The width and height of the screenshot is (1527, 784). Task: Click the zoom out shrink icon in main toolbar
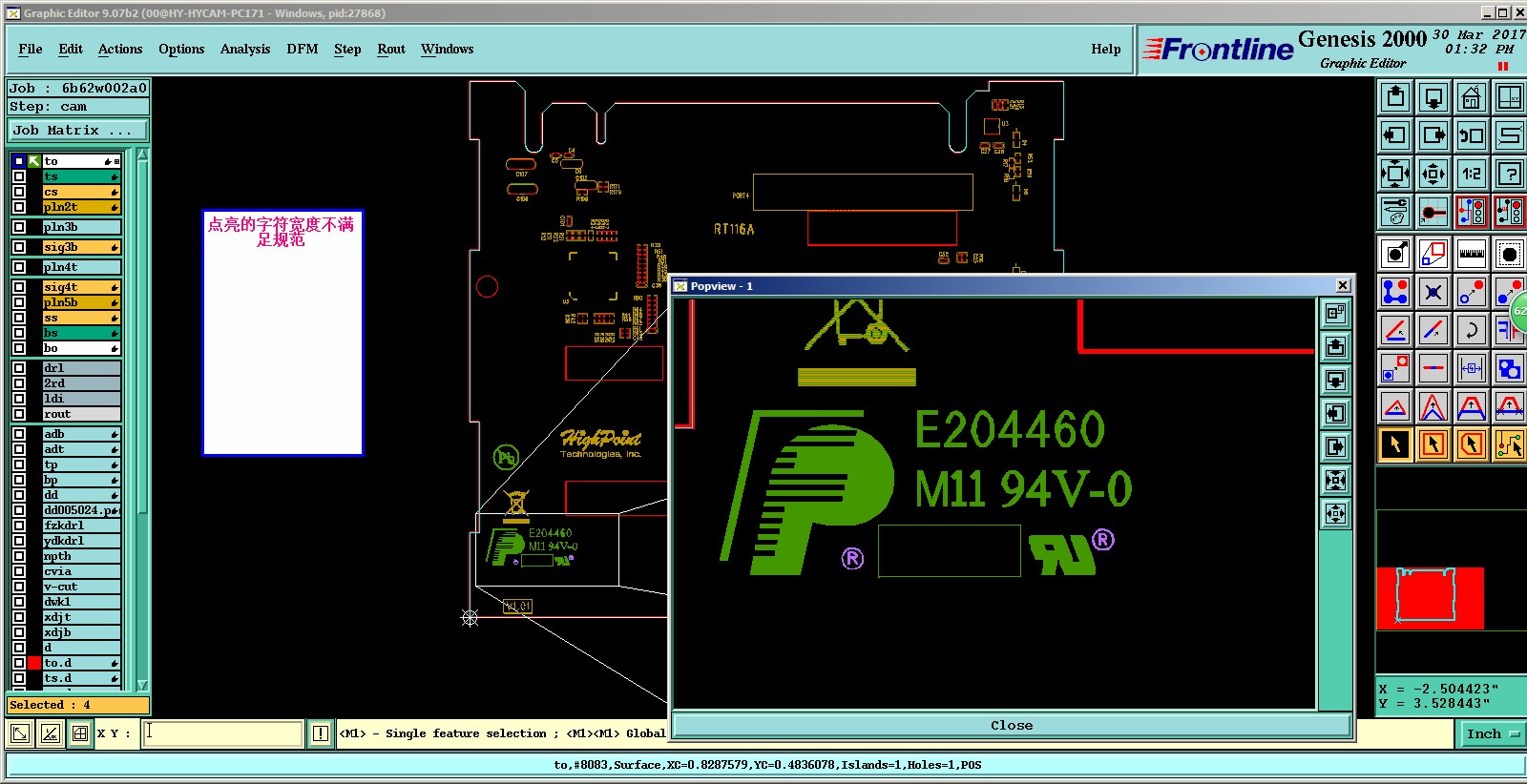point(1433,174)
